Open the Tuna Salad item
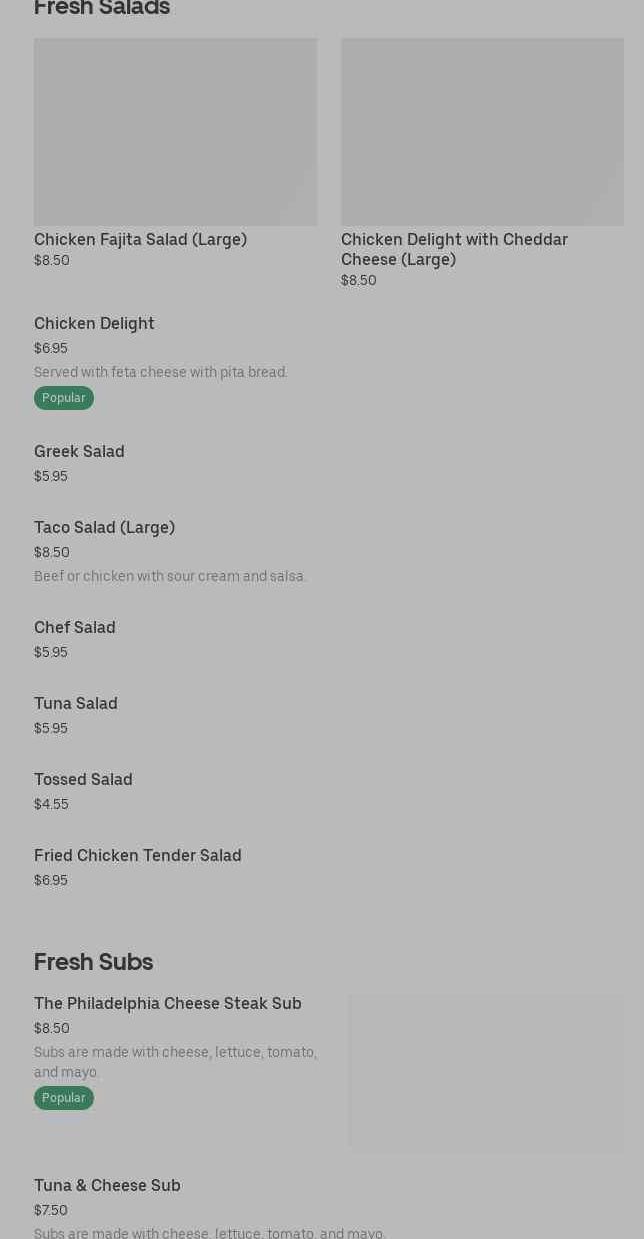Image resolution: width=644 pixels, height=1239 pixels. (x=76, y=704)
